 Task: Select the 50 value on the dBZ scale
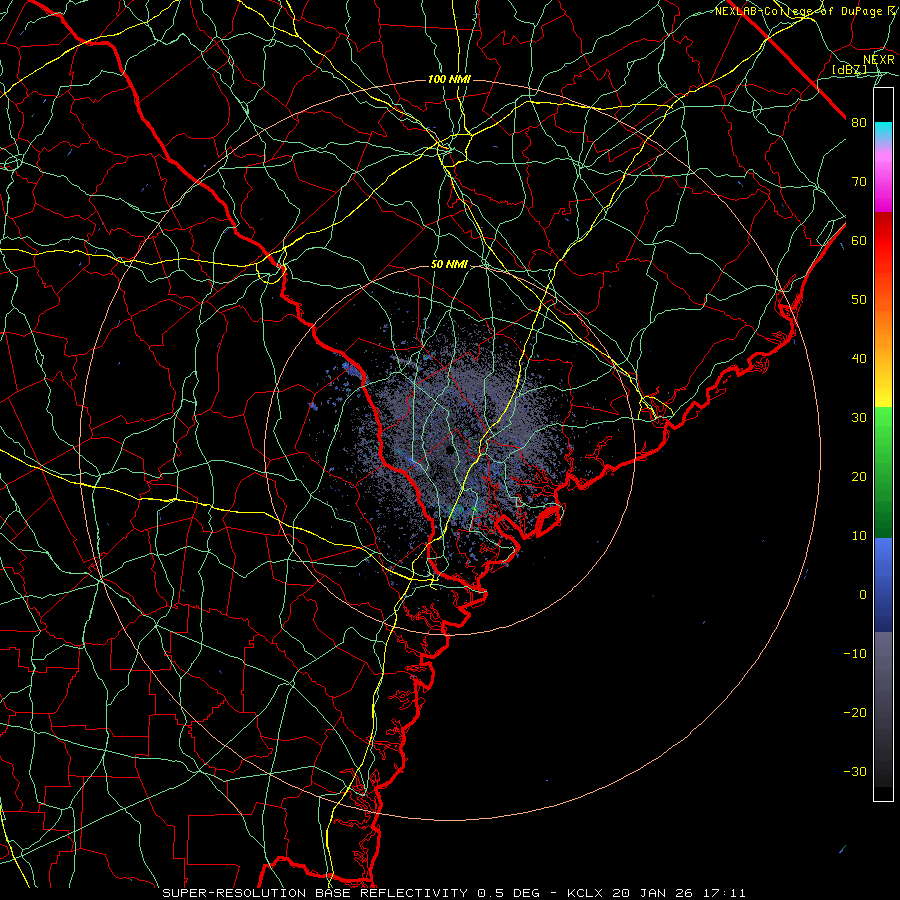pyautogui.click(x=859, y=300)
